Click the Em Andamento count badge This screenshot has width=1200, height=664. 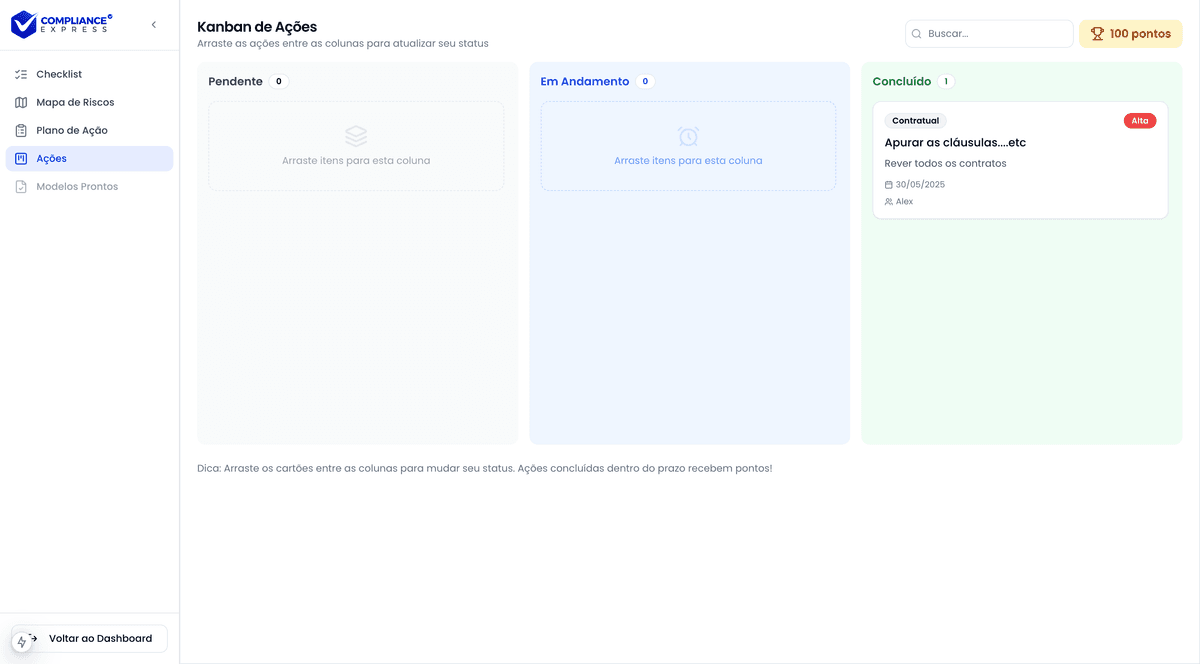(645, 81)
